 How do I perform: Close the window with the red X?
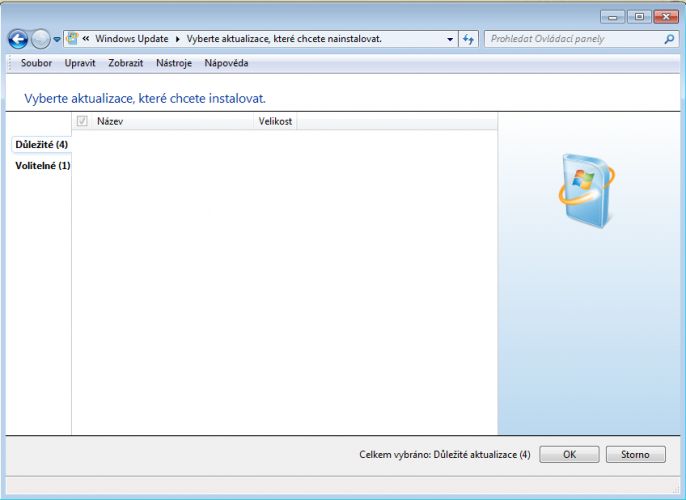pyautogui.click(x=666, y=17)
